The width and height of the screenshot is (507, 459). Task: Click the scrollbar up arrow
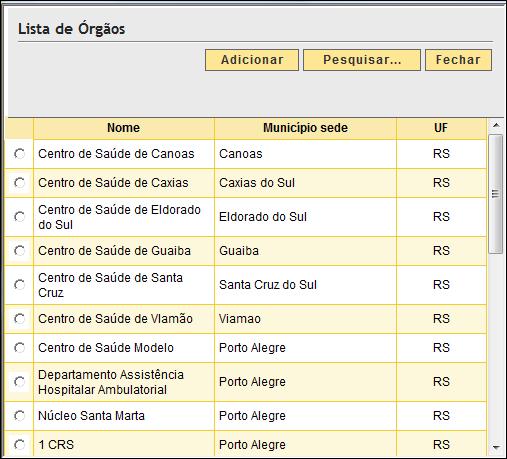pos(496,125)
